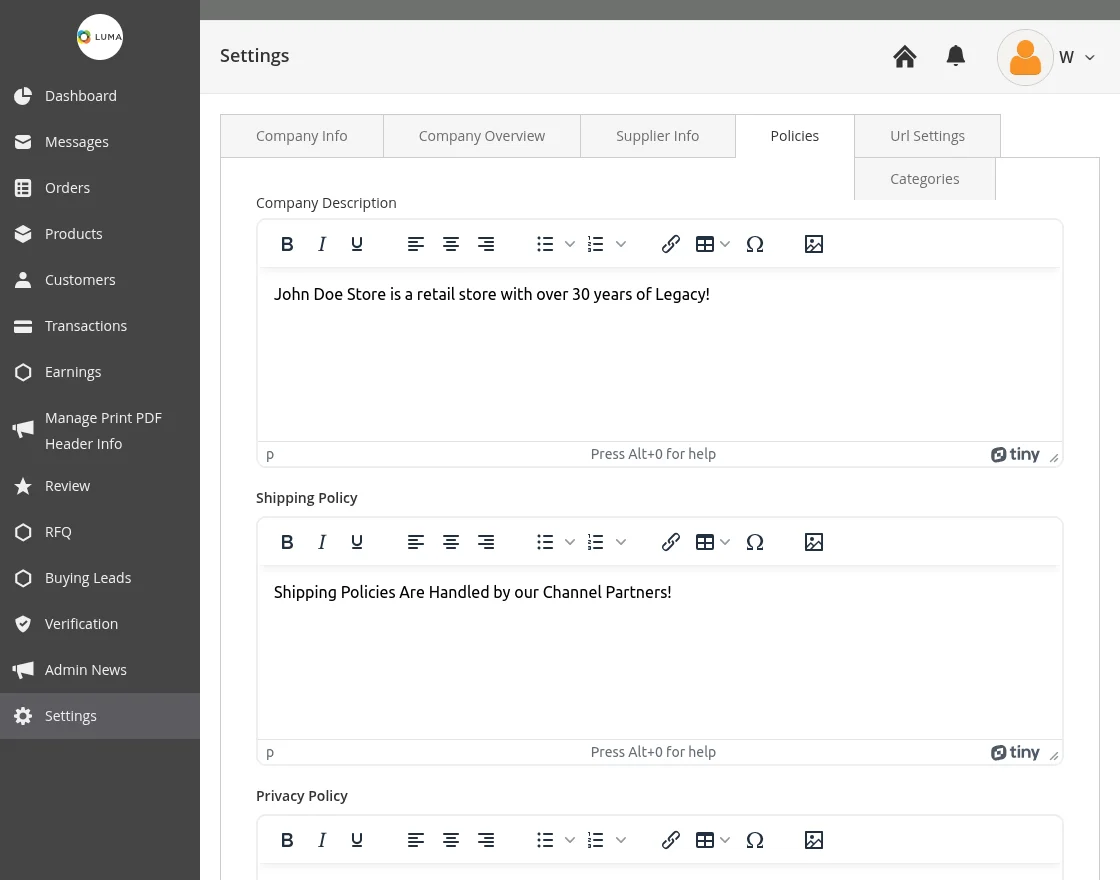Expand the user account menu chevron

coord(1089,58)
